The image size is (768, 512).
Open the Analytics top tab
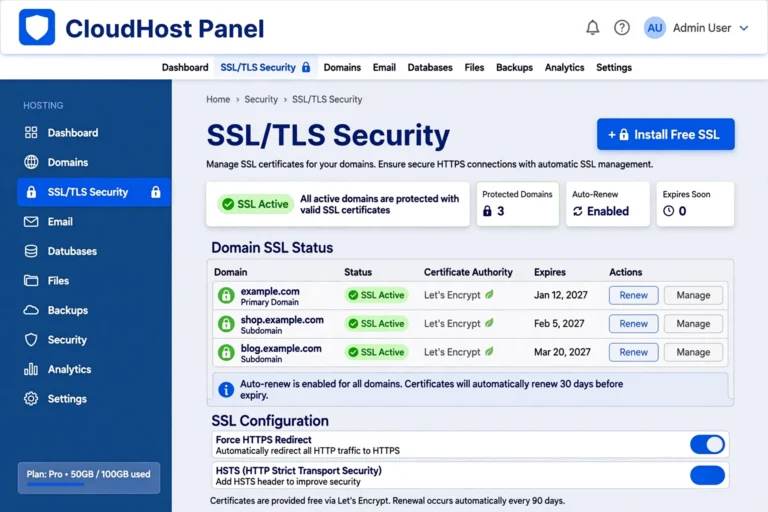point(564,68)
